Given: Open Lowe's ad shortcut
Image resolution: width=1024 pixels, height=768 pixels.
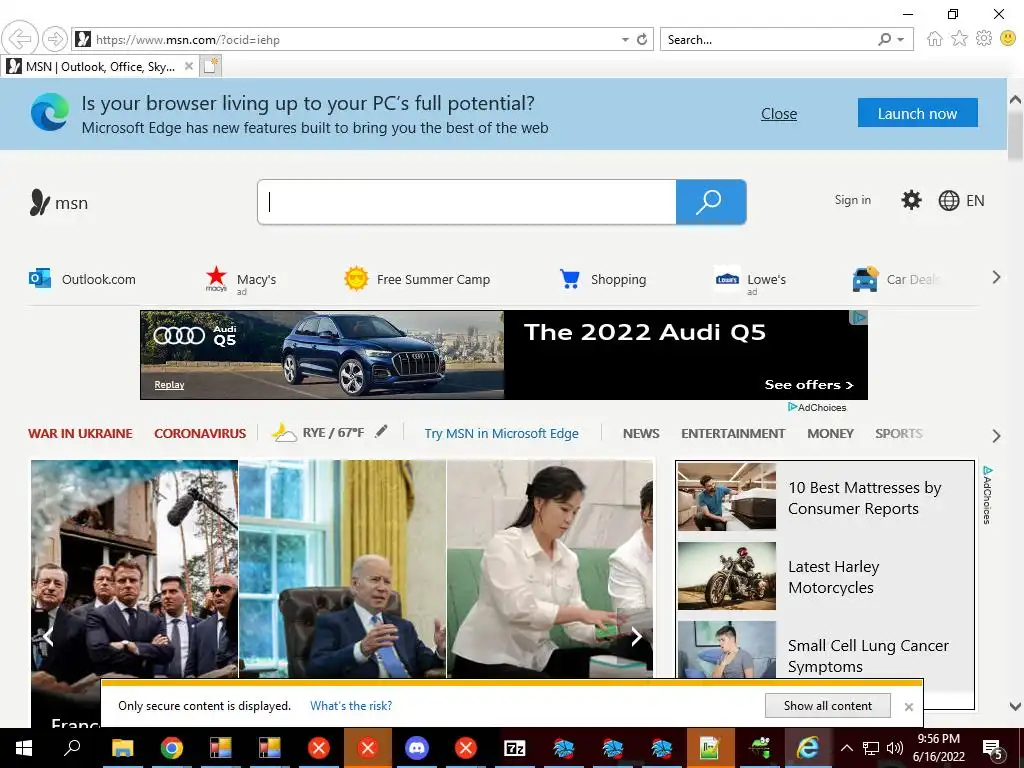Looking at the screenshot, I should (750, 281).
